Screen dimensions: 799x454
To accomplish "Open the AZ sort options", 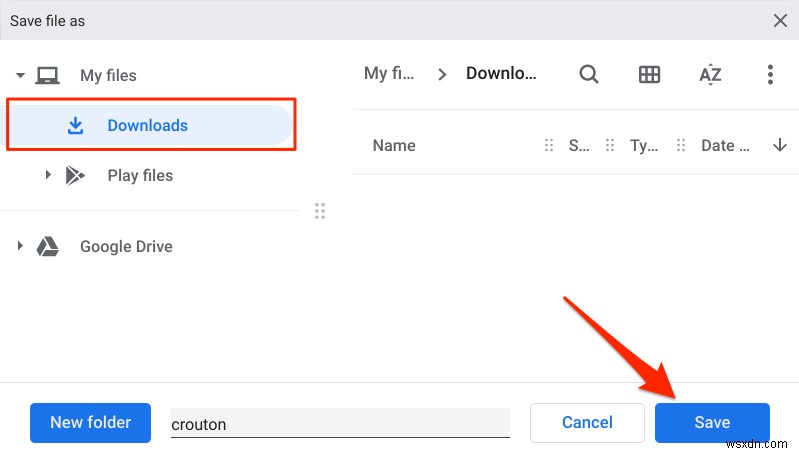I will 710,74.
